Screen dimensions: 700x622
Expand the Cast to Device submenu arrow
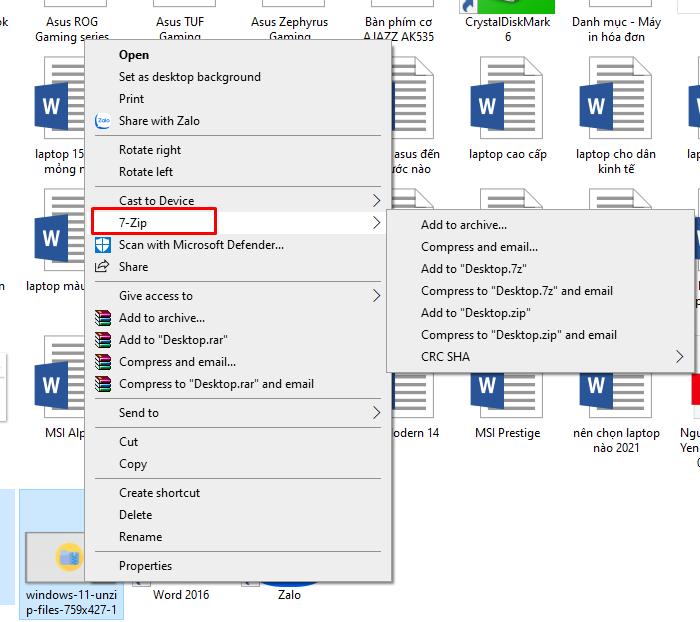(376, 201)
